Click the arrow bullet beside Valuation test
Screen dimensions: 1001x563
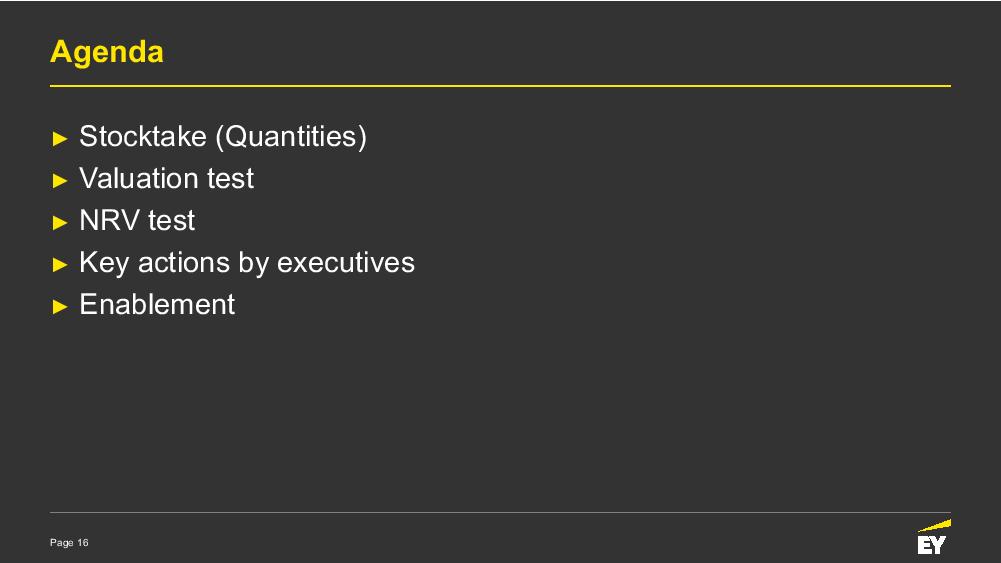coord(60,181)
